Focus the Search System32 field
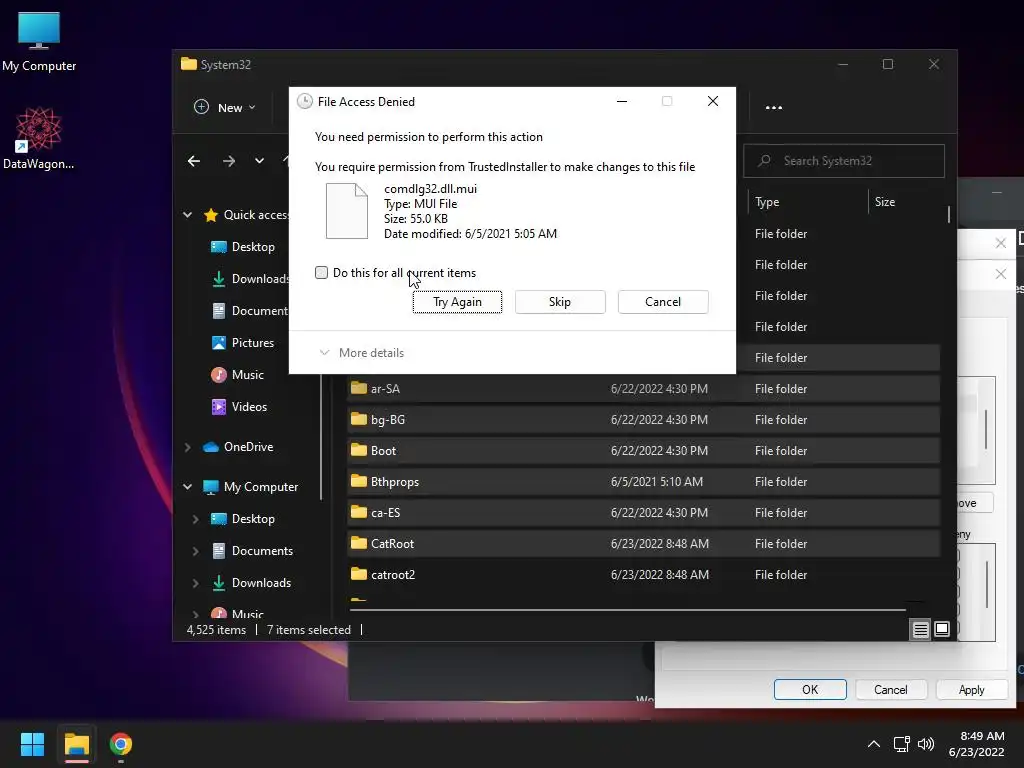1024x768 pixels. pos(844,161)
